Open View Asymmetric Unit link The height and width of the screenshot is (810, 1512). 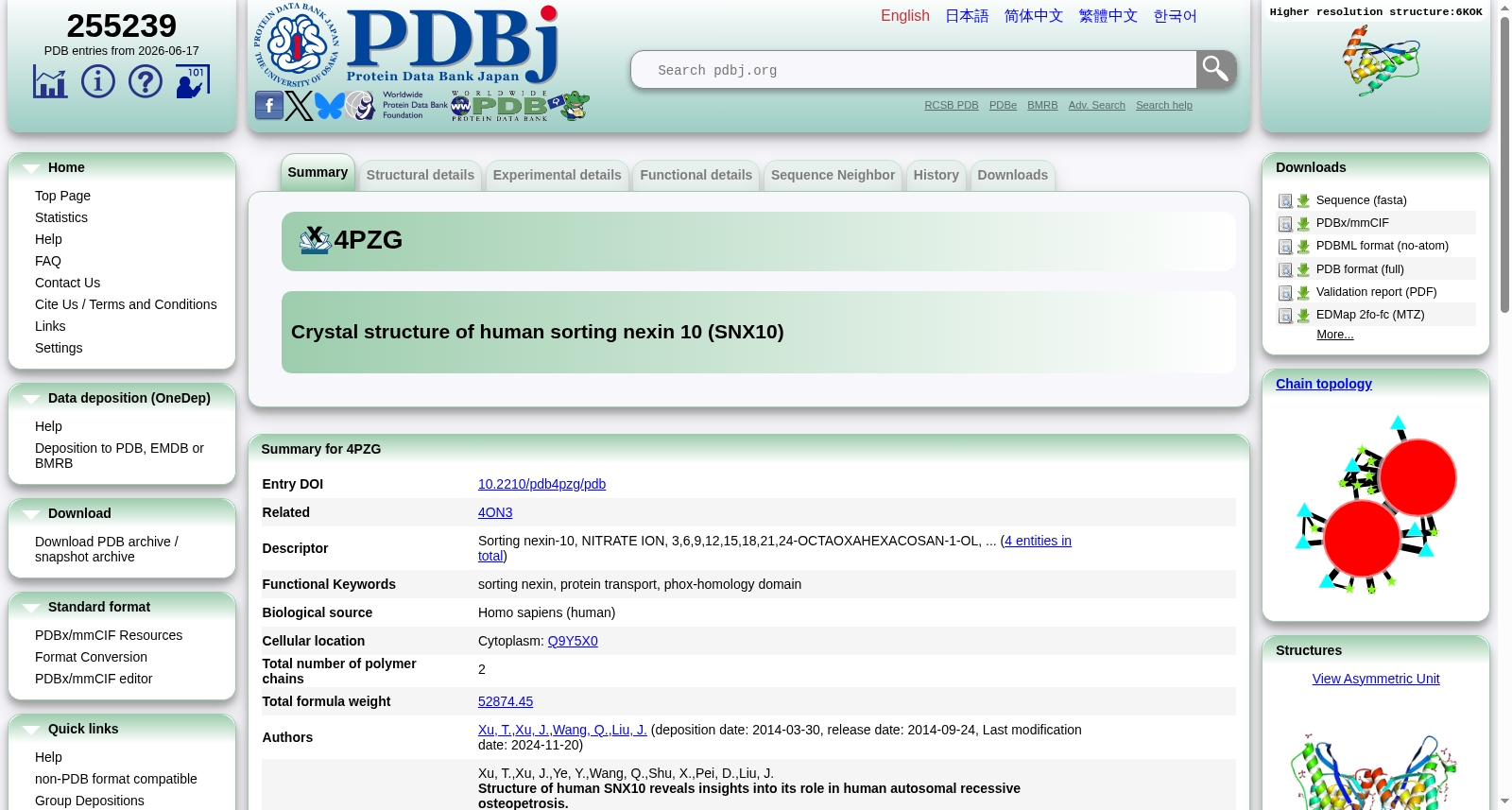[x=1376, y=679]
